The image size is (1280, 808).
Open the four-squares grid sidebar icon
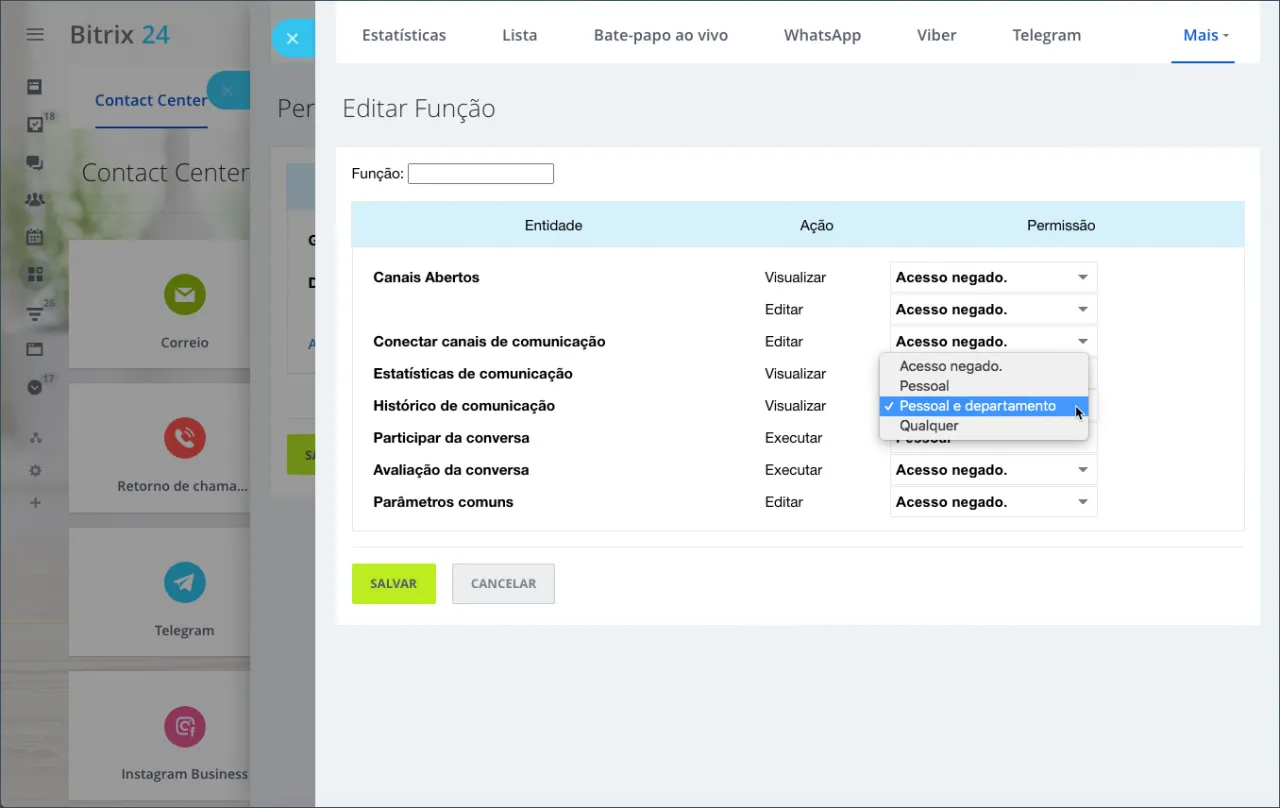pyautogui.click(x=35, y=274)
